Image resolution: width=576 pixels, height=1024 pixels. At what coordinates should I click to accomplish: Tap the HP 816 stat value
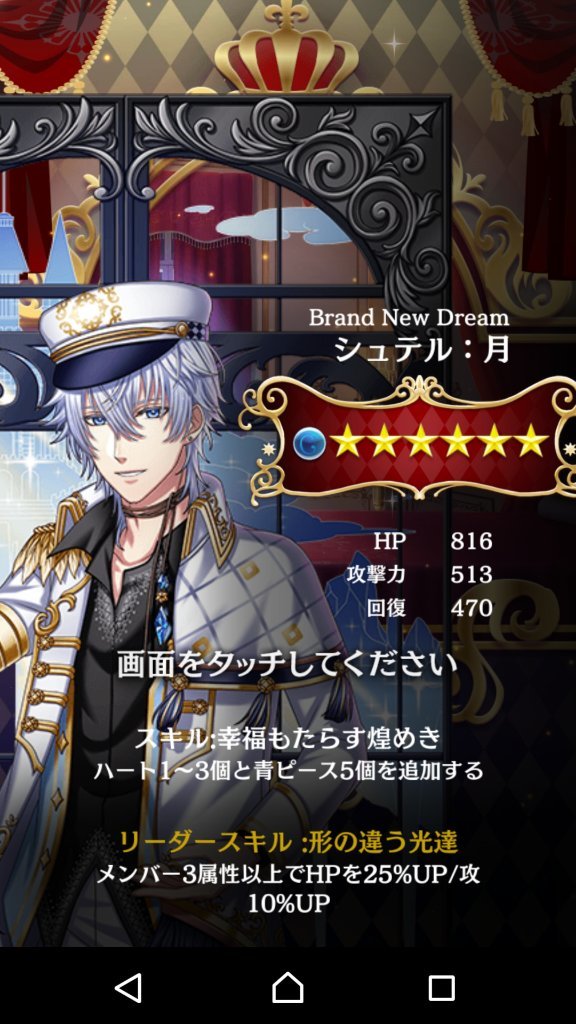(x=471, y=541)
